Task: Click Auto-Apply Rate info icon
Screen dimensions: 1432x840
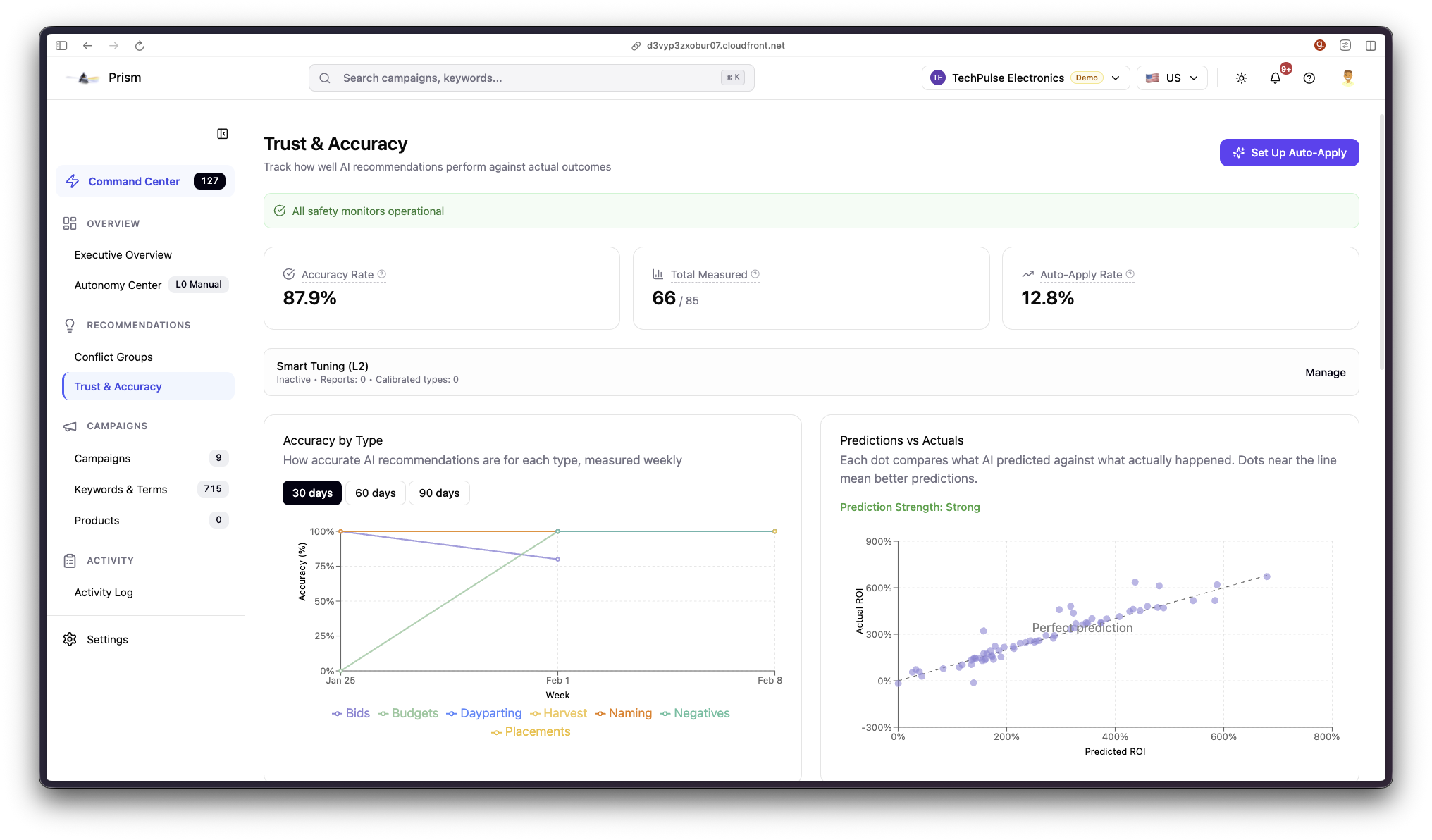Action: (x=1130, y=274)
